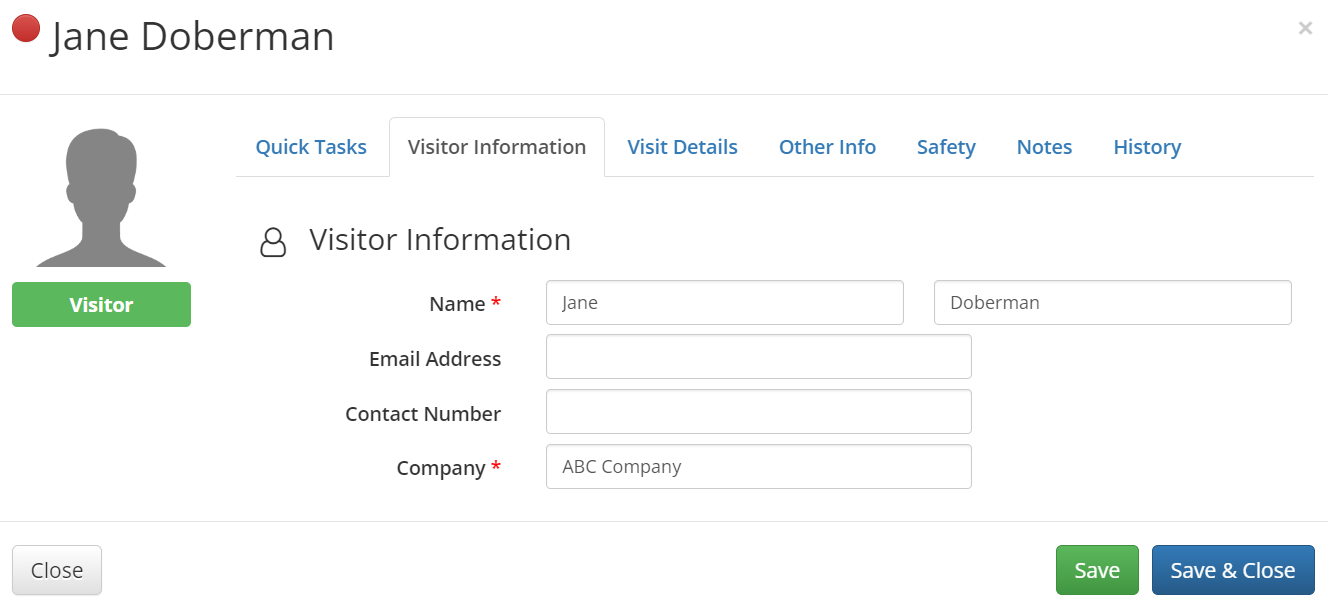
Task: Go to the Other Info tab
Action: (x=827, y=147)
